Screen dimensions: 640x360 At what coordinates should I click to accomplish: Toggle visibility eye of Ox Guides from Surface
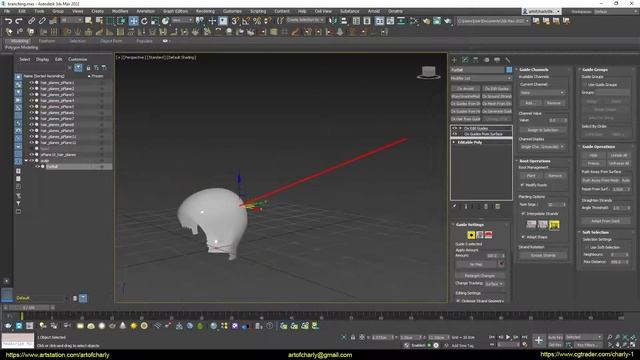(454, 134)
